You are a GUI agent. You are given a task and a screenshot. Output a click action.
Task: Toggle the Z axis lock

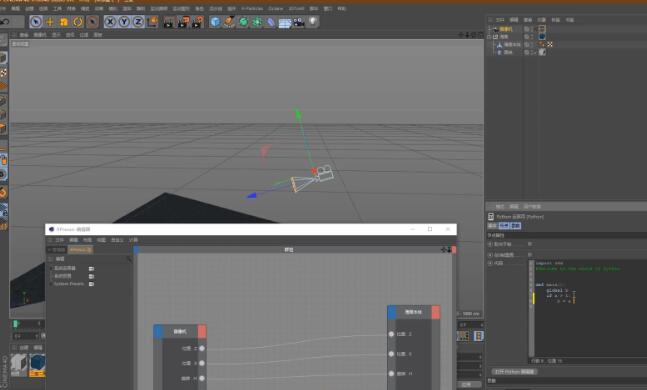click(138, 21)
